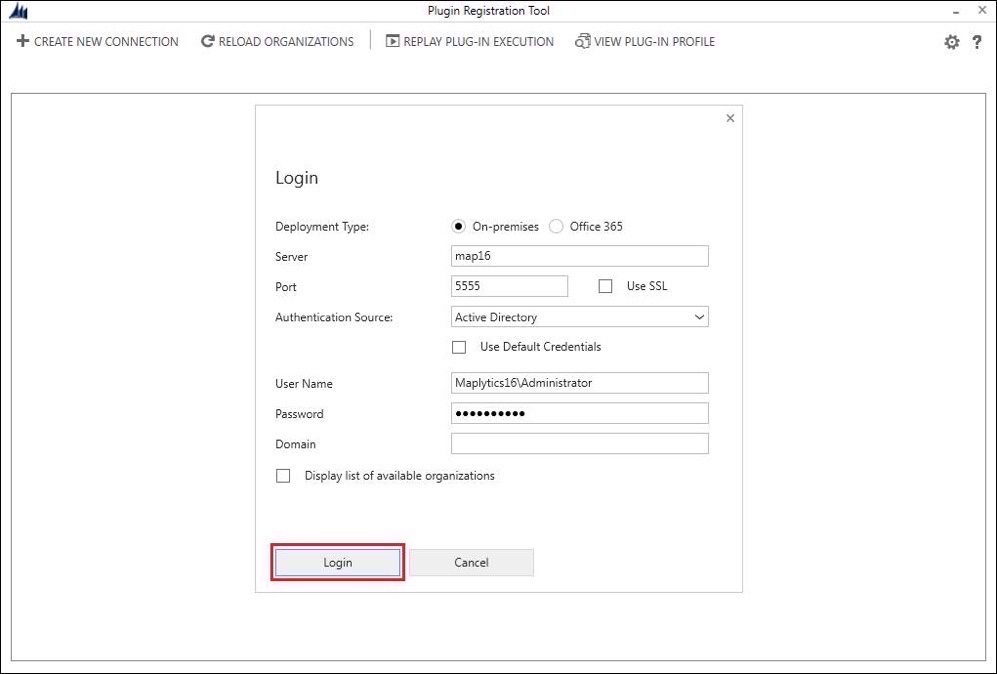997x674 pixels.
Task: Click the View Plug-in Profile icon
Action: tap(582, 41)
